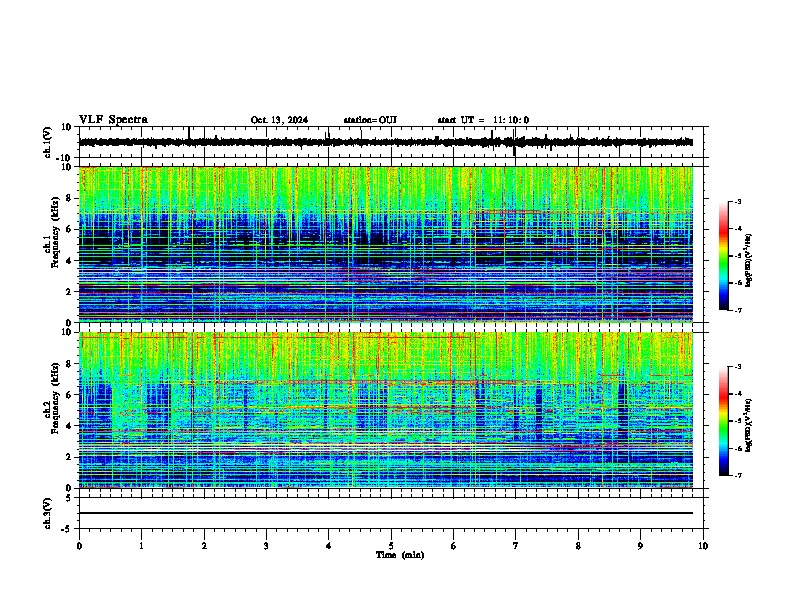Click the "-3" tick on ch.1 colorbar
The image size is (792, 612).
point(738,201)
